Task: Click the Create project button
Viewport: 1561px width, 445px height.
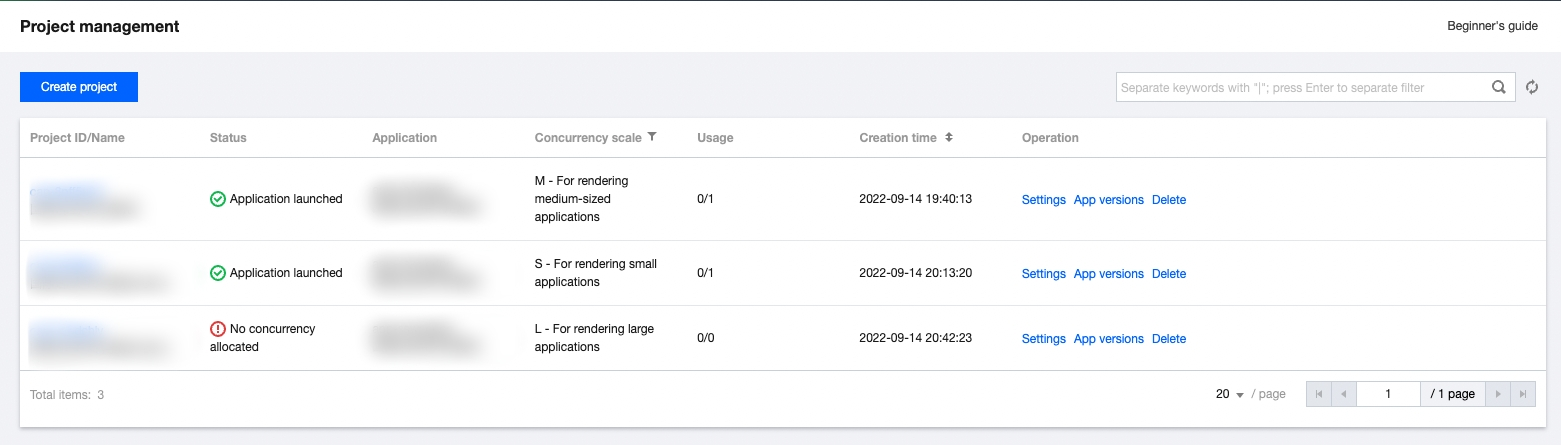Action: coord(79,87)
